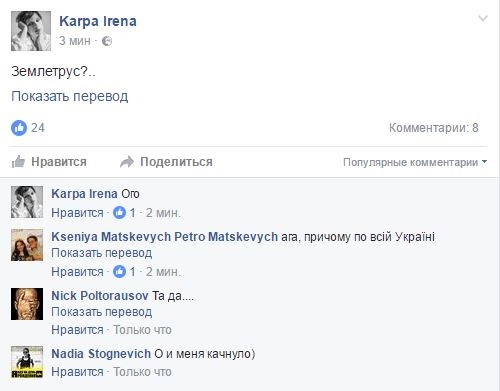
Task: Expand the Популярные комментарии sorting dropdown
Action: tap(415, 162)
